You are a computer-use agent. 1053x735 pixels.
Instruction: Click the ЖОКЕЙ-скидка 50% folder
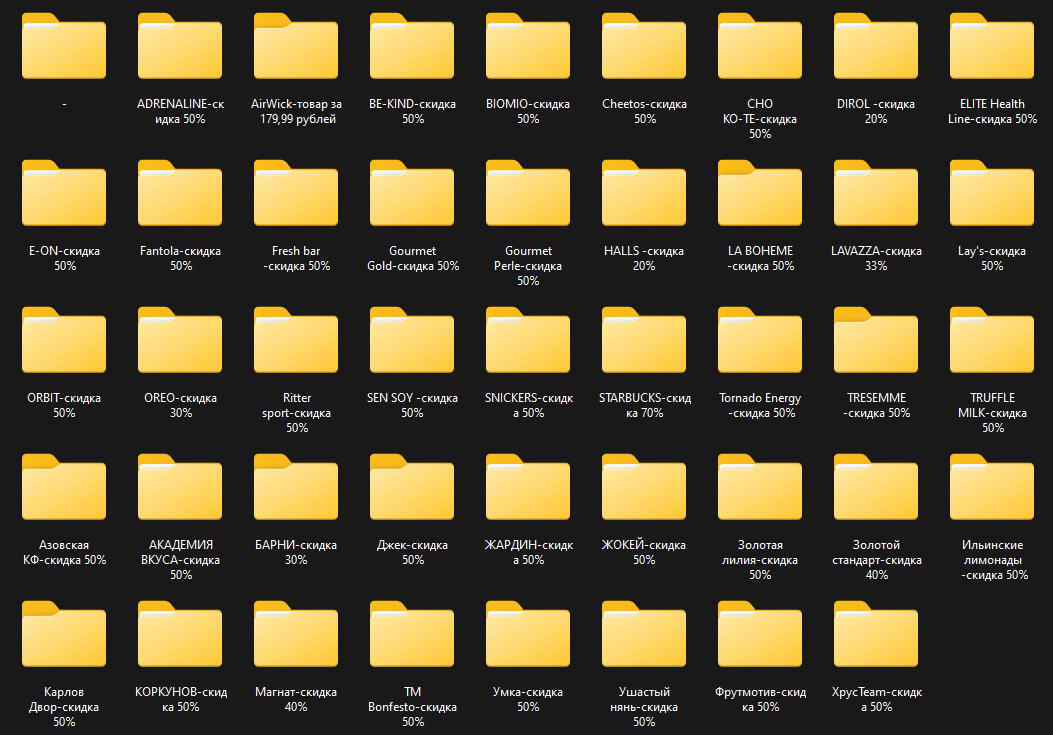click(644, 487)
